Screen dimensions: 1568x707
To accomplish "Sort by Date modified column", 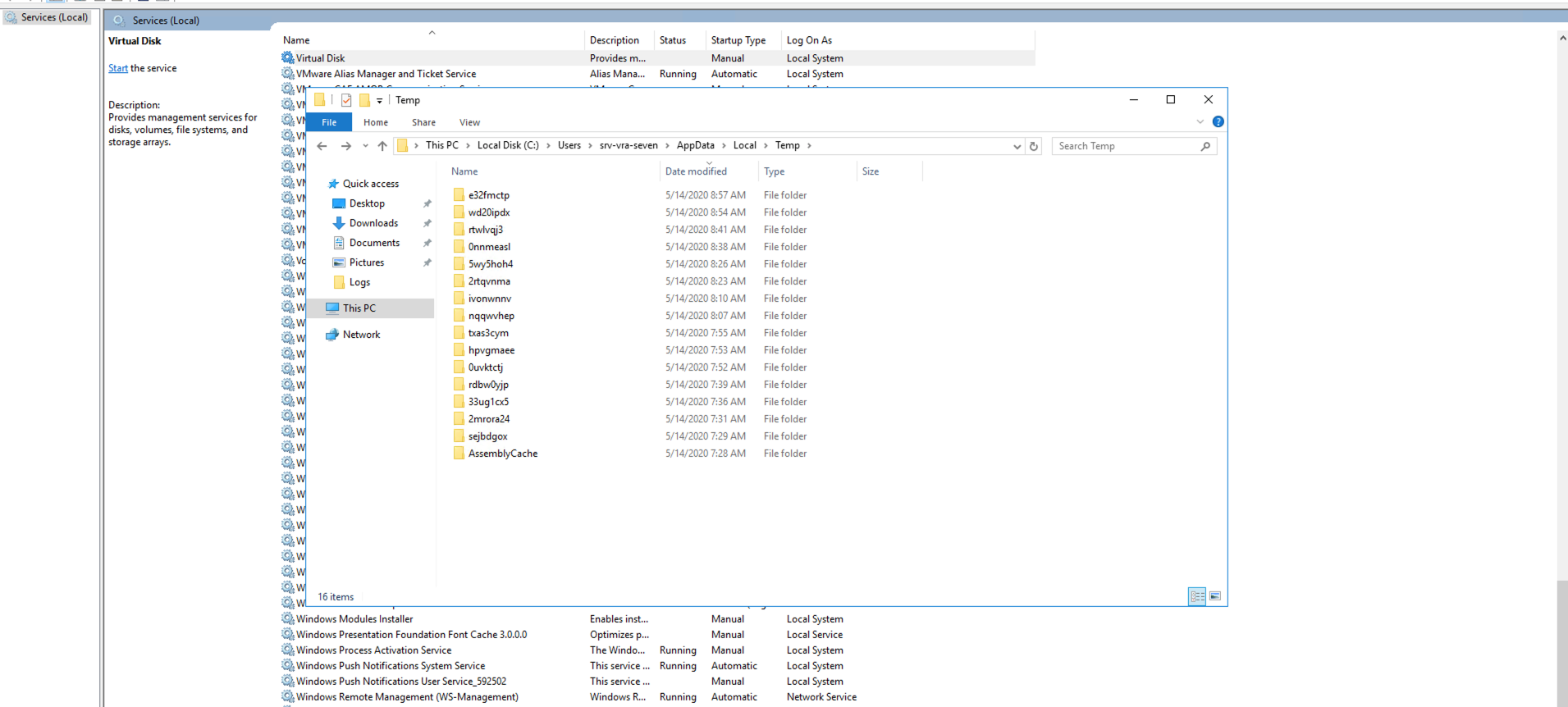I will (x=696, y=171).
